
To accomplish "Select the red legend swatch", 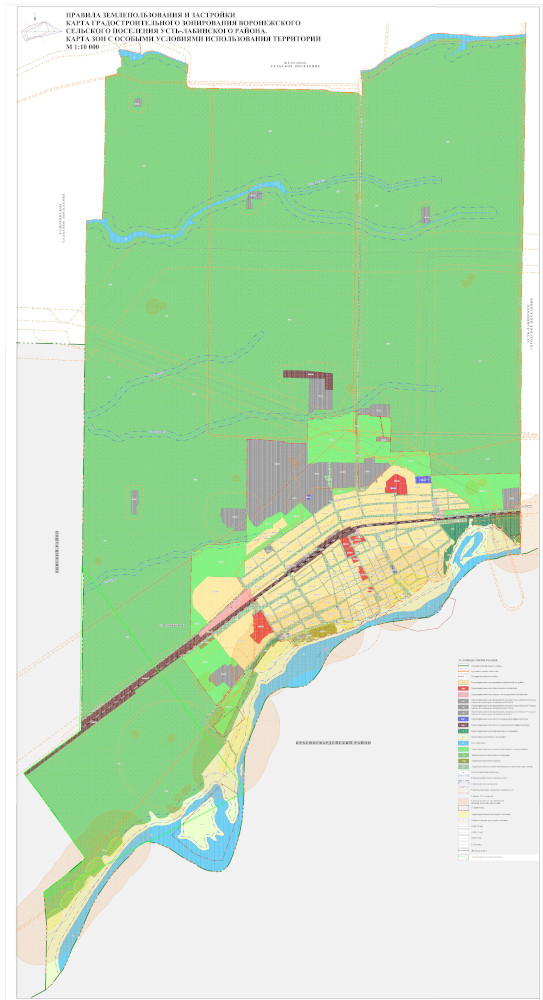I will coord(463,688).
